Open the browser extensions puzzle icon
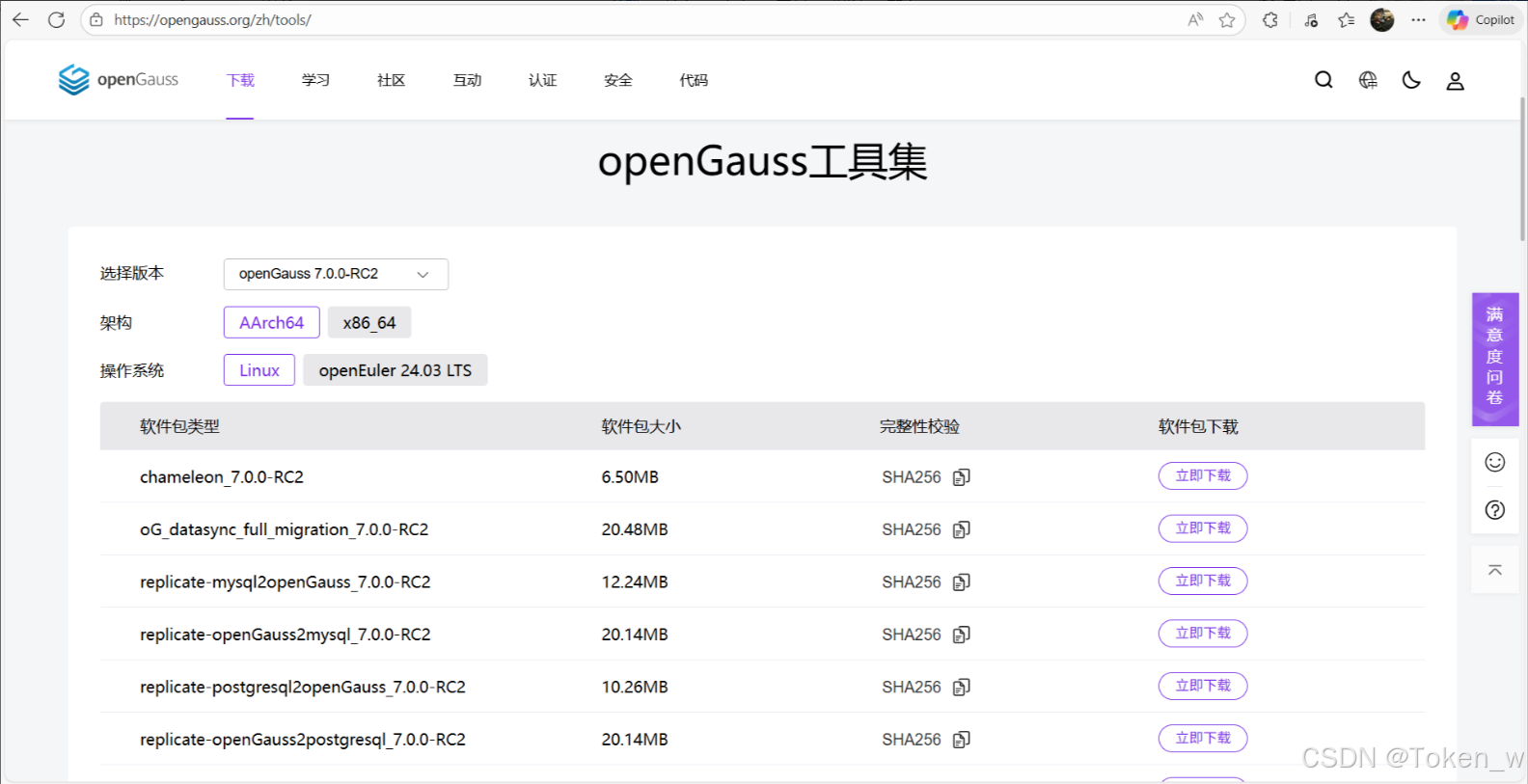The image size is (1528, 784). click(1270, 19)
